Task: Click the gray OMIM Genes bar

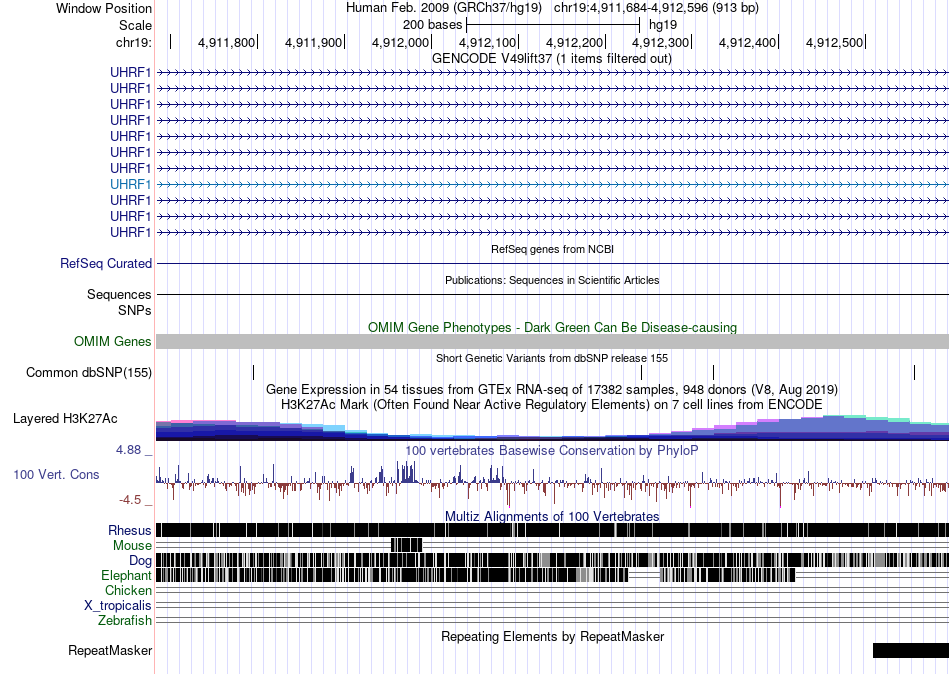Action: point(552,341)
